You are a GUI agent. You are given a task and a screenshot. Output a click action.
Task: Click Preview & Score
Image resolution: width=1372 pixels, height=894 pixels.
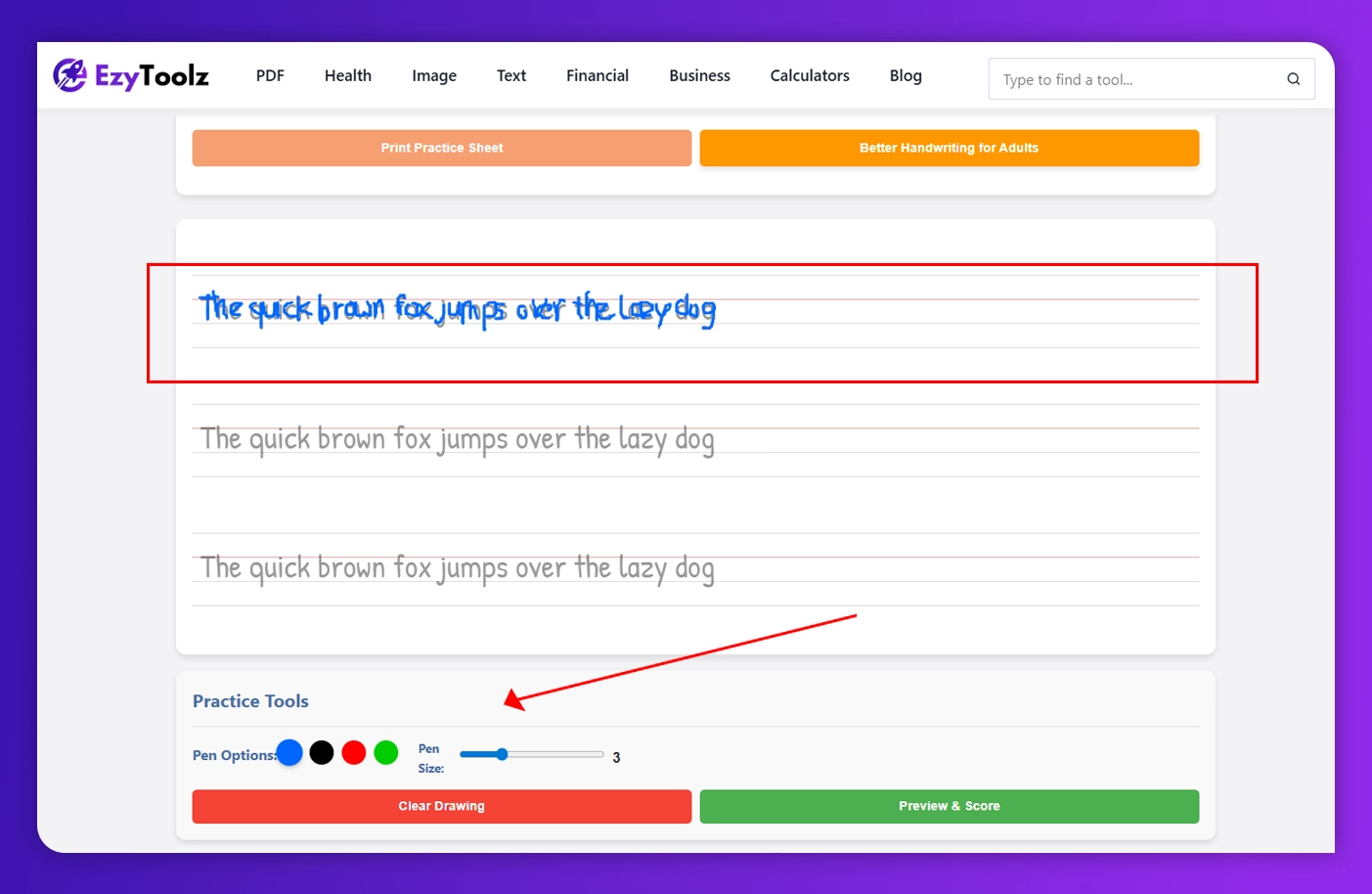tap(949, 806)
